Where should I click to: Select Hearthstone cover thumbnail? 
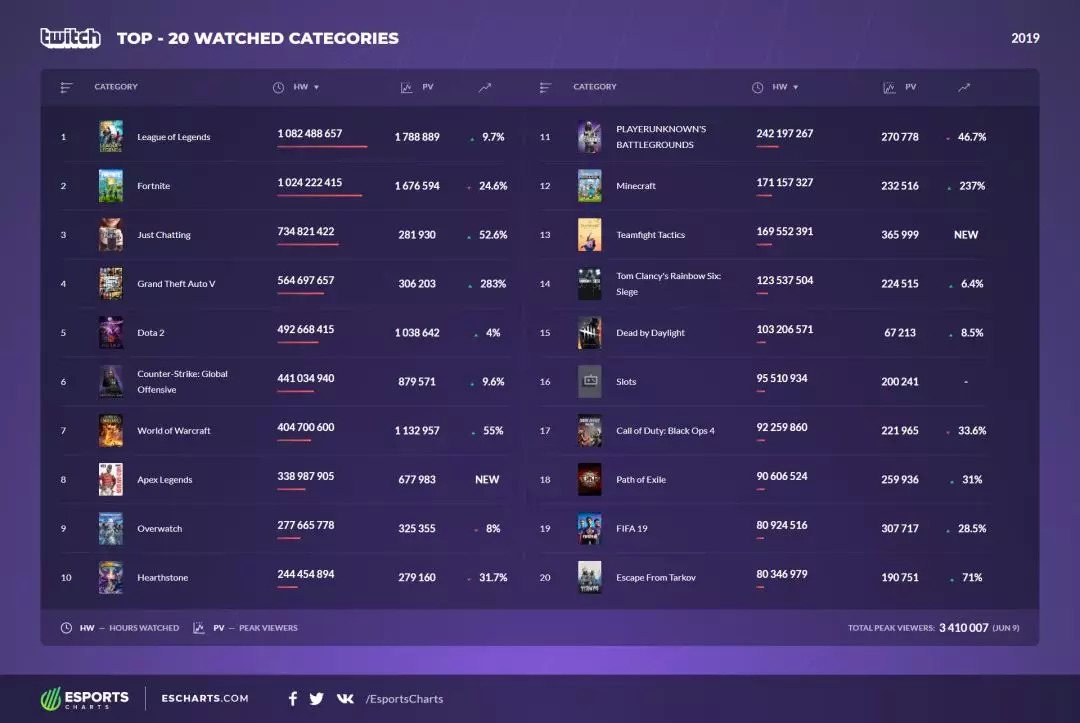click(x=111, y=577)
